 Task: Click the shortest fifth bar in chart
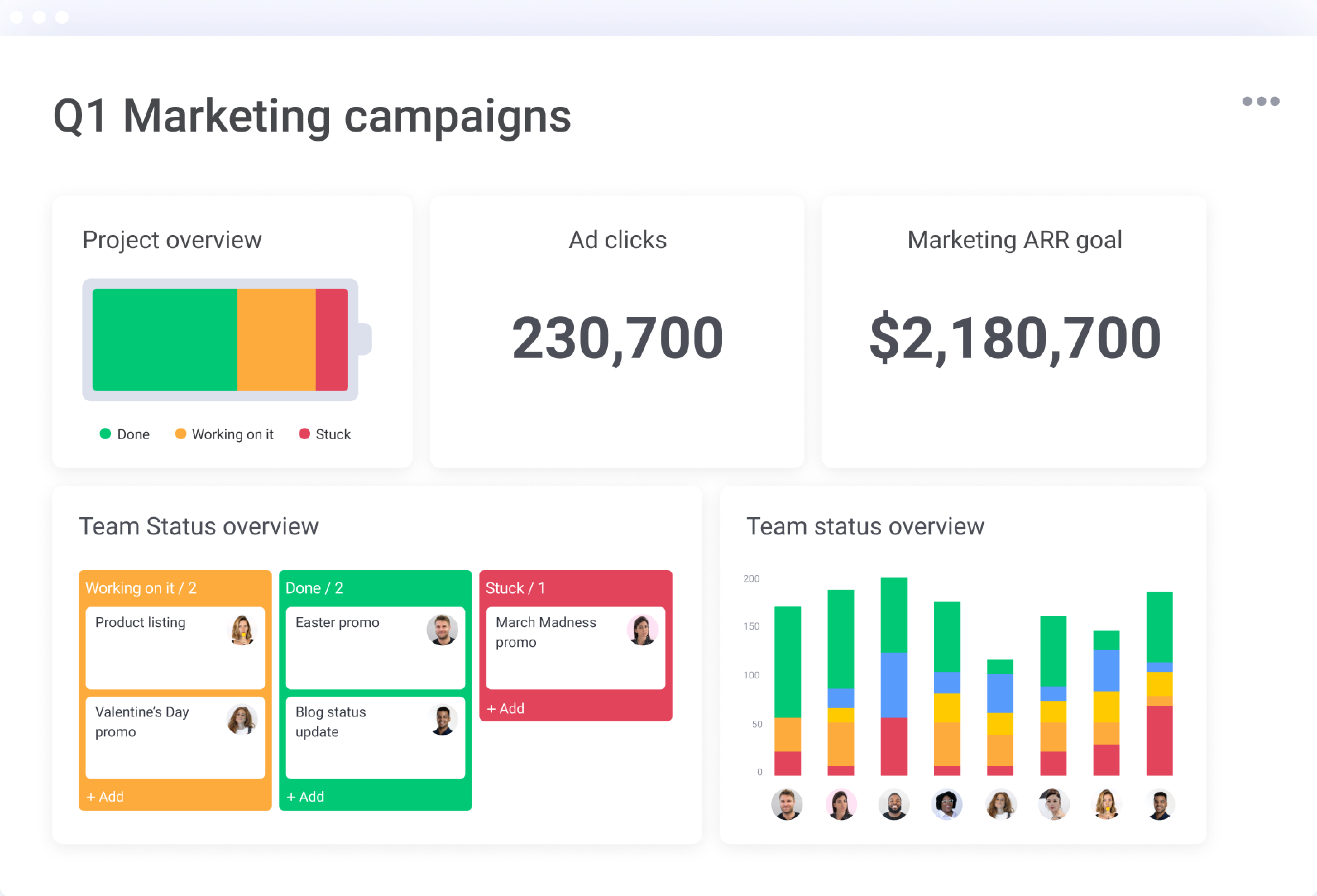click(x=1000, y=718)
